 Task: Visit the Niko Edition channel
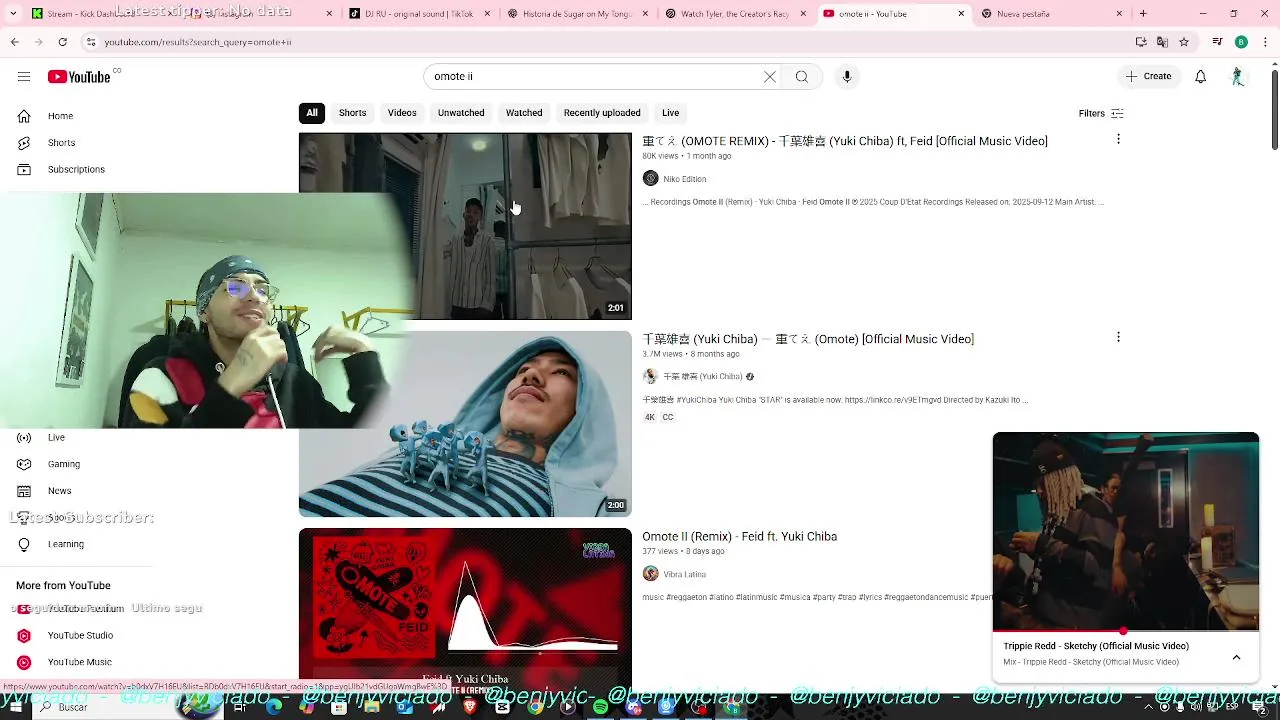[685, 179]
